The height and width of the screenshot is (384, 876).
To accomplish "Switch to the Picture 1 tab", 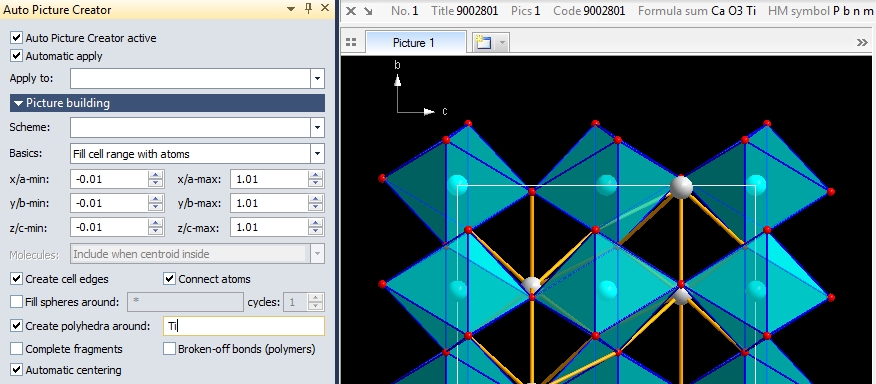I will (415, 42).
